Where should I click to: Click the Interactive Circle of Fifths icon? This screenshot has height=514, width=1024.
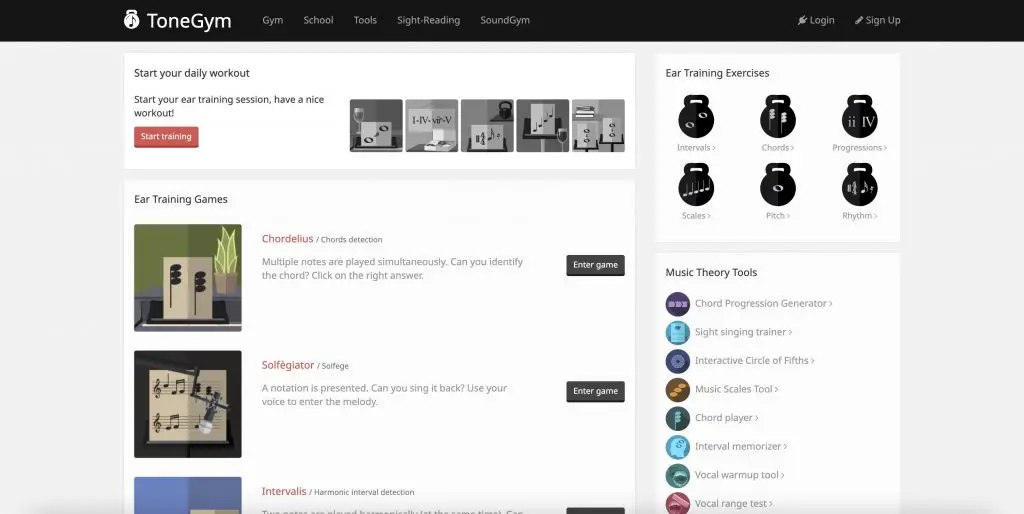678,361
